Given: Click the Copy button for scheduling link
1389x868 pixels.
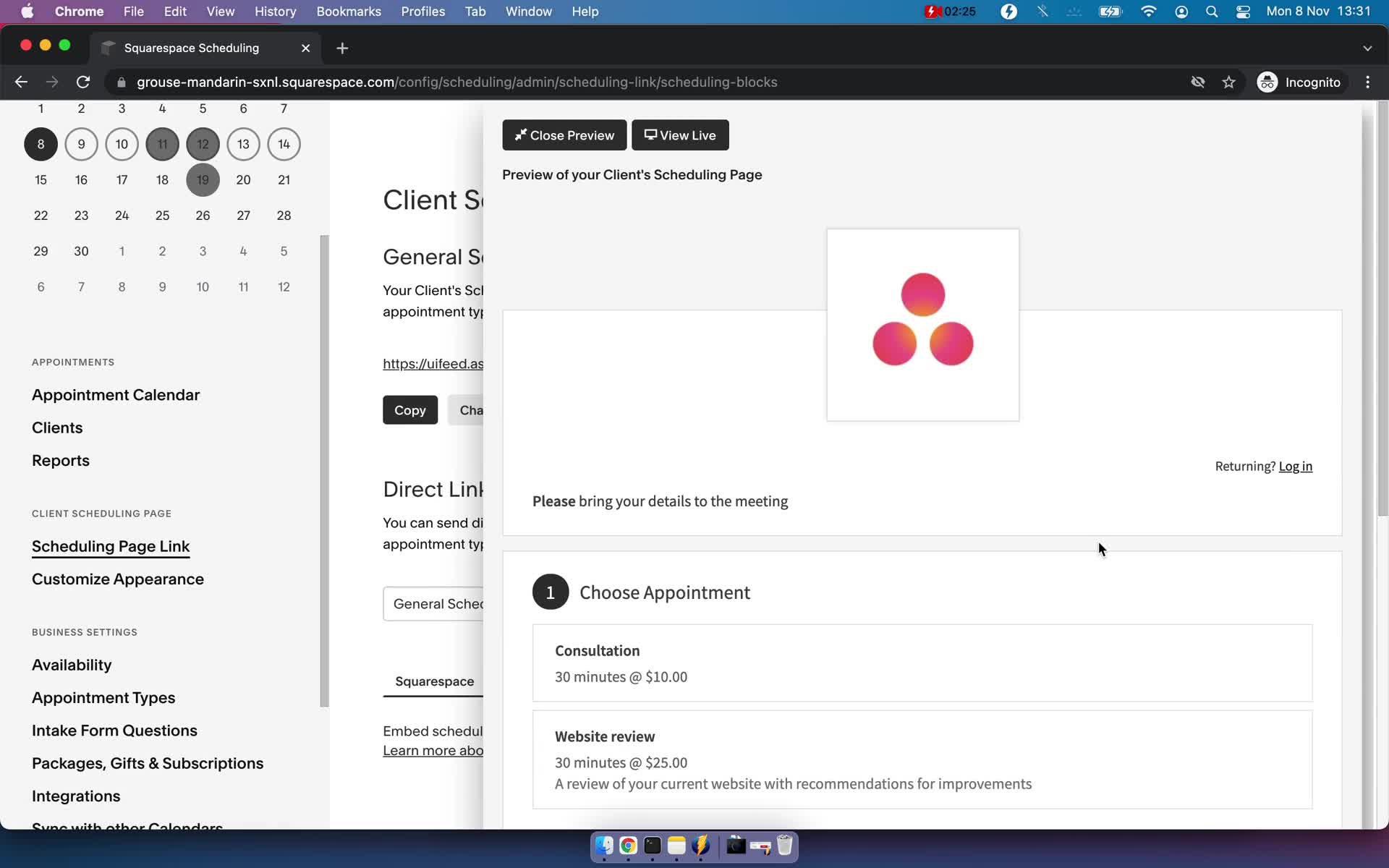Looking at the screenshot, I should tap(410, 410).
